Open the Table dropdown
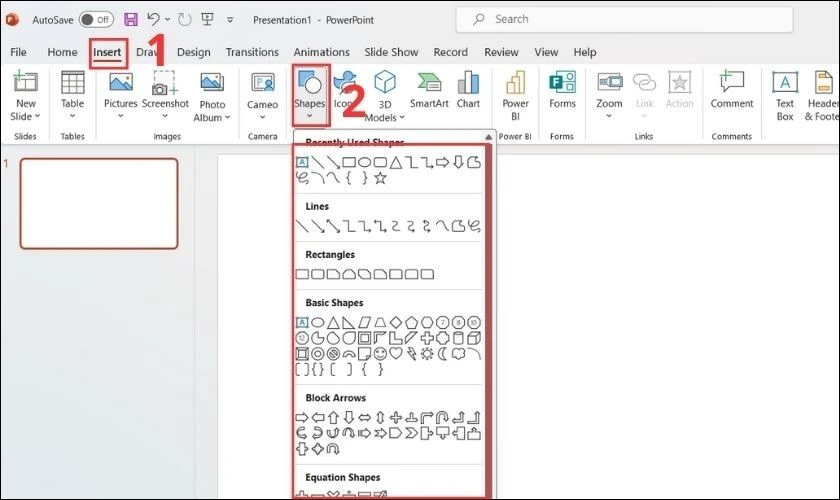The width and height of the screenshot is (840, 500). [x=72, y=116]
